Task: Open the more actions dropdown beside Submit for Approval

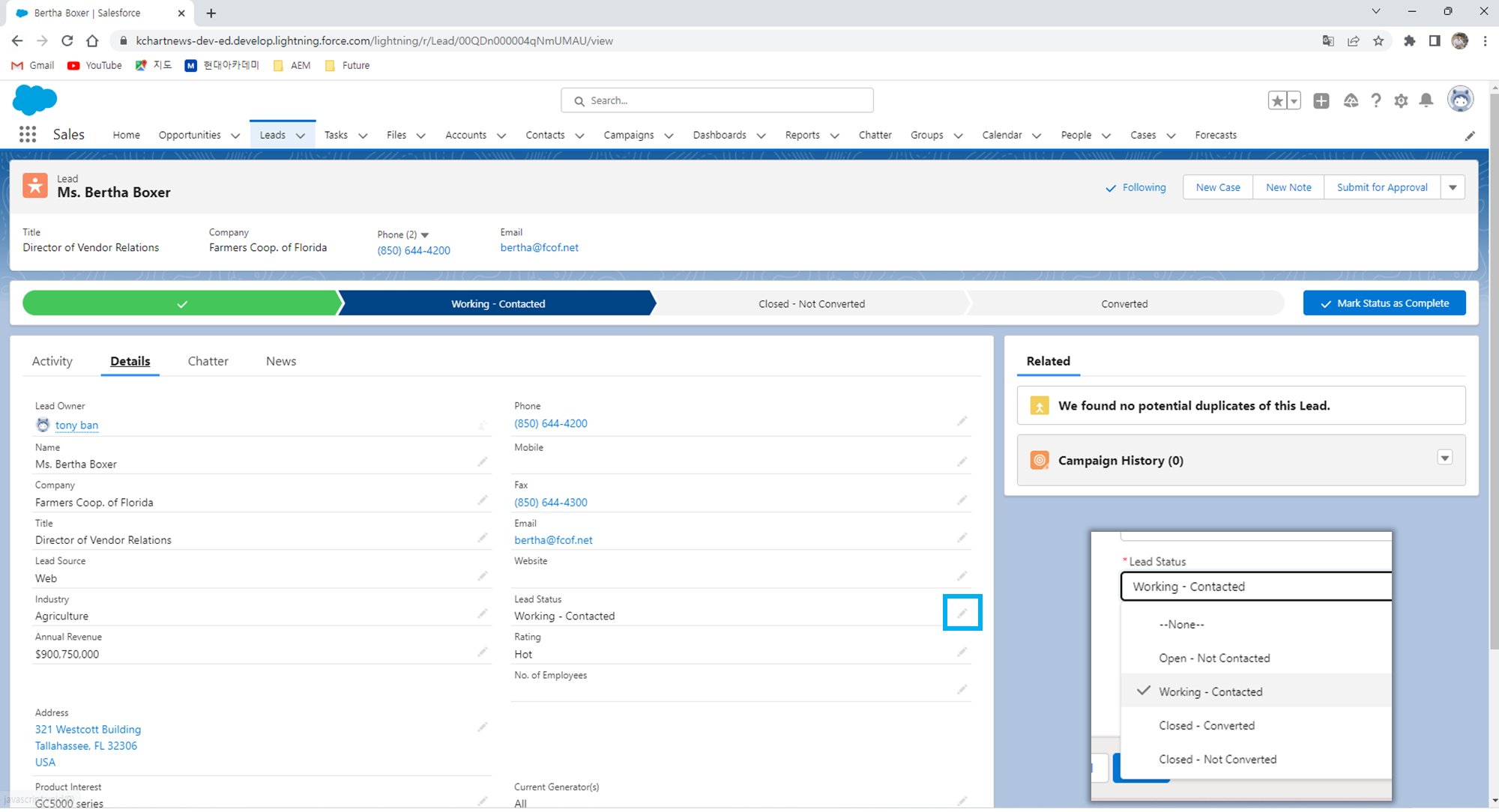Action: [x=1453, y=187]
